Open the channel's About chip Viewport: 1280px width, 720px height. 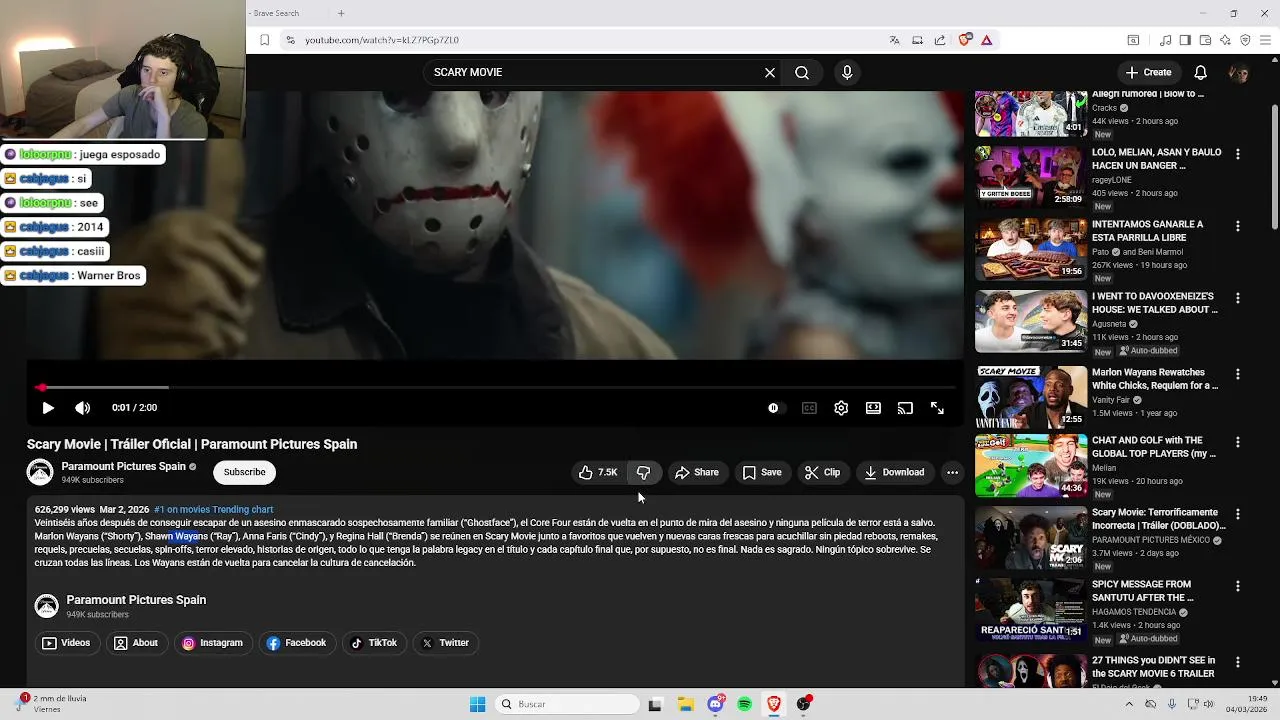point(136,643)
